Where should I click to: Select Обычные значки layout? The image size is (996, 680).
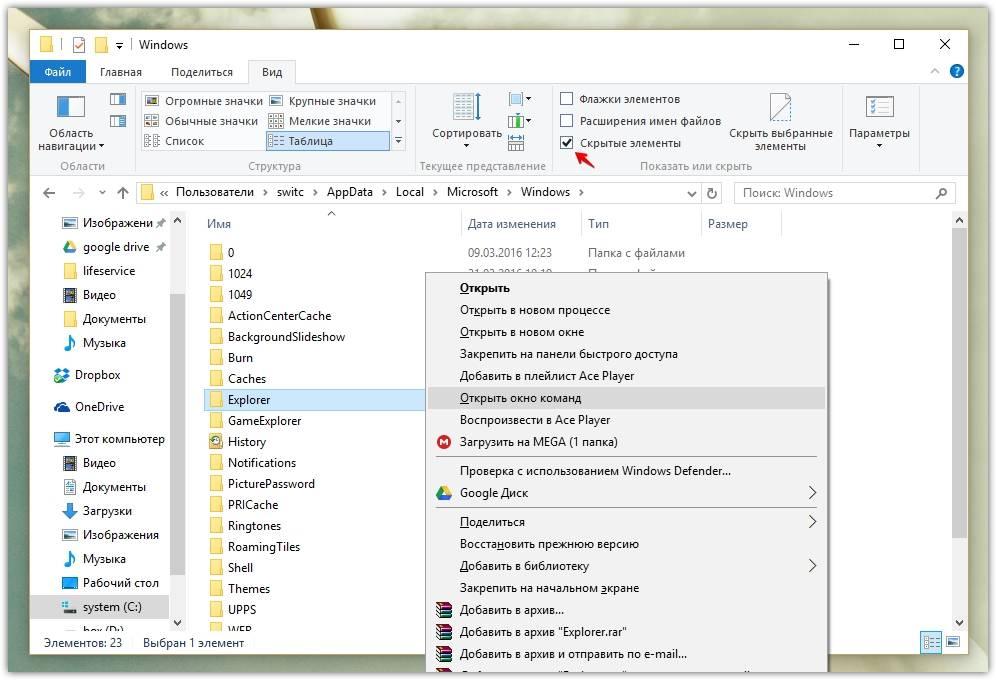tap(201, 121)
